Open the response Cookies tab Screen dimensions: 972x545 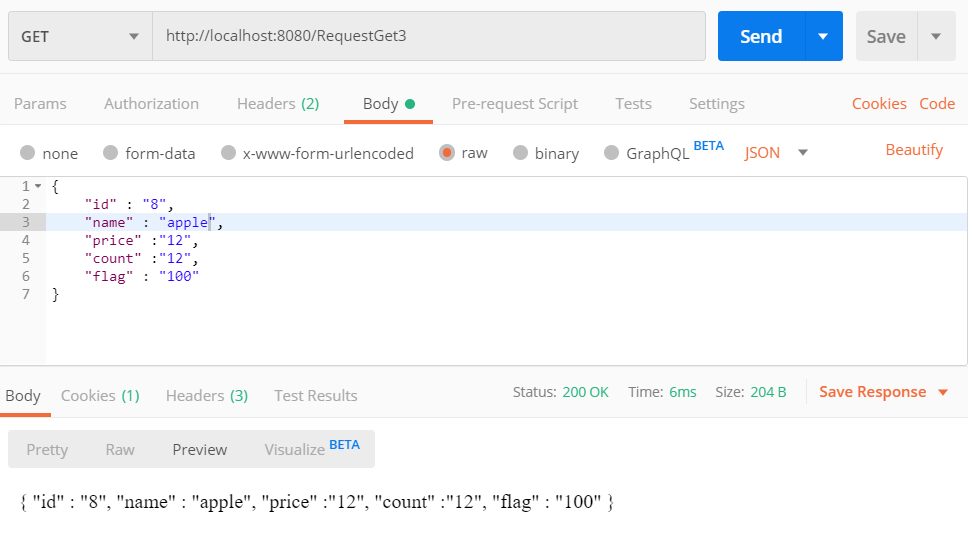click(x=100, y=395)
